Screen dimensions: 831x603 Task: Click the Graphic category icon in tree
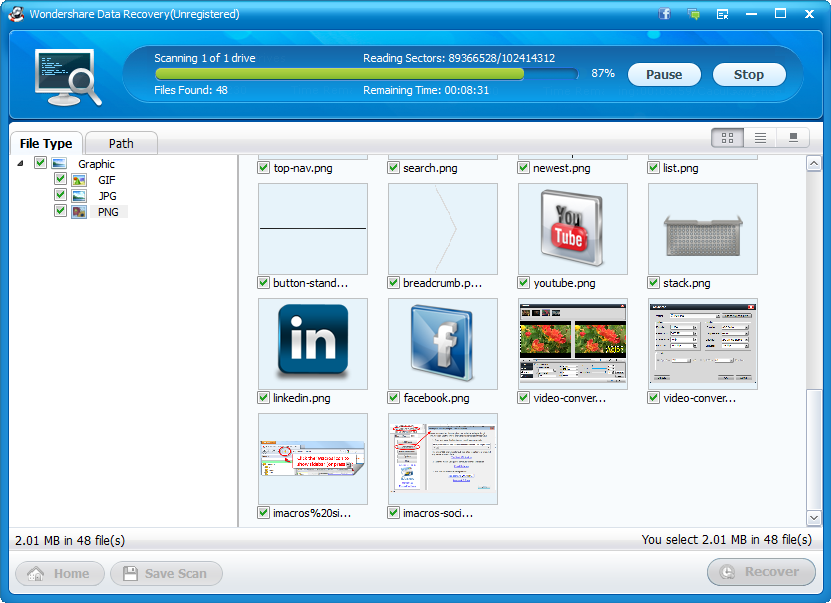click(59, 164)
